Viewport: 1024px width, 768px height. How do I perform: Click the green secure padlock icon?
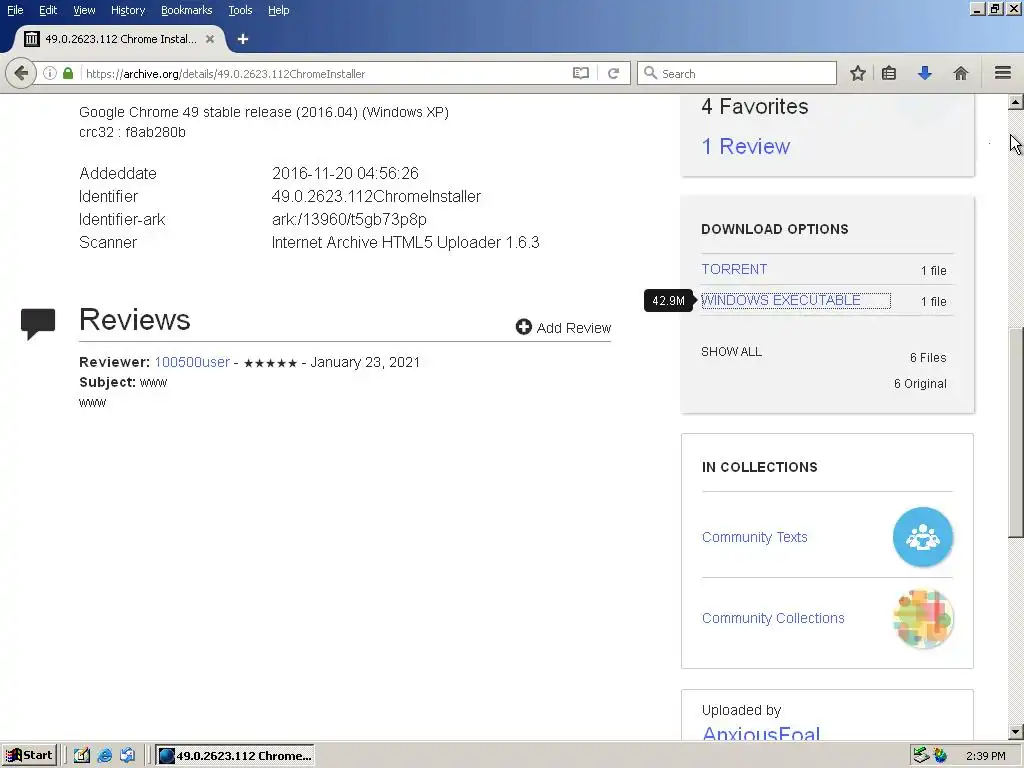[x=68, y=73]
